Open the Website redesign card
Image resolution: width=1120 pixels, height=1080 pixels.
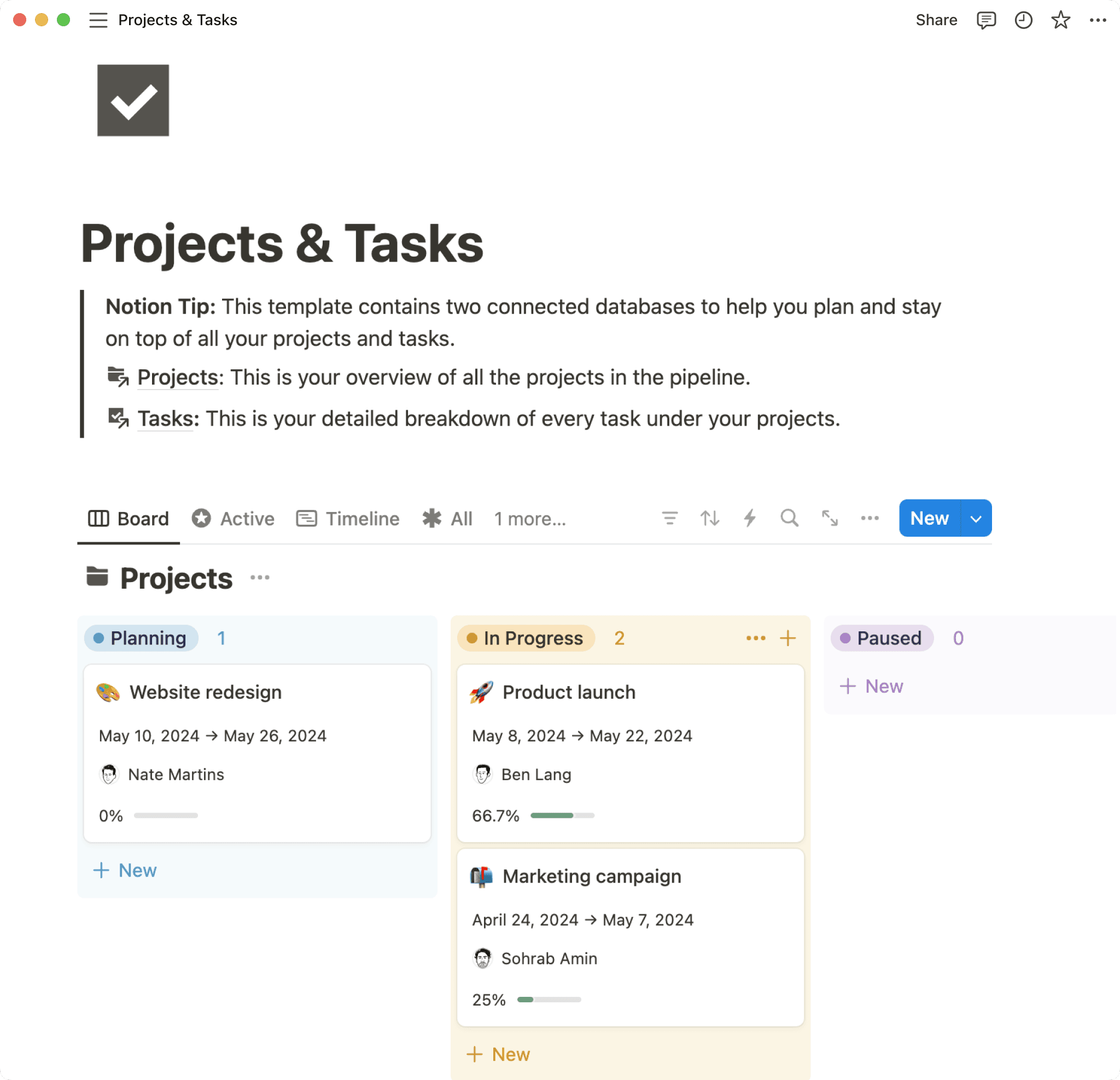(x=206, y=692)
